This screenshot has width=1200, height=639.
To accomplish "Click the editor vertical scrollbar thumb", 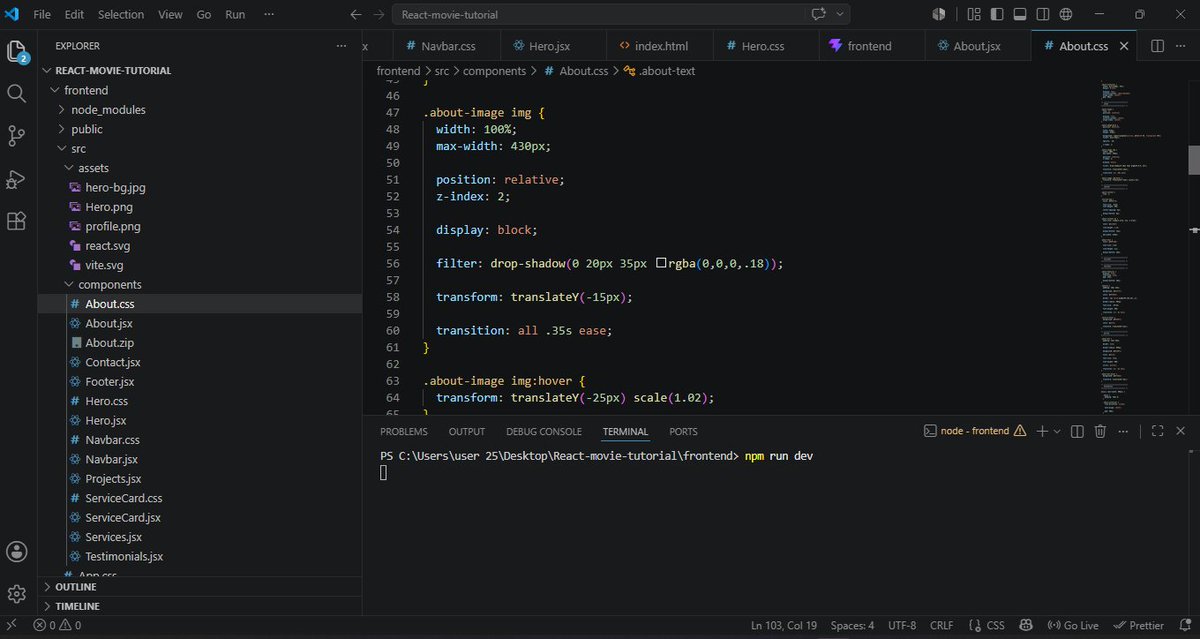I will [1193, 160].
